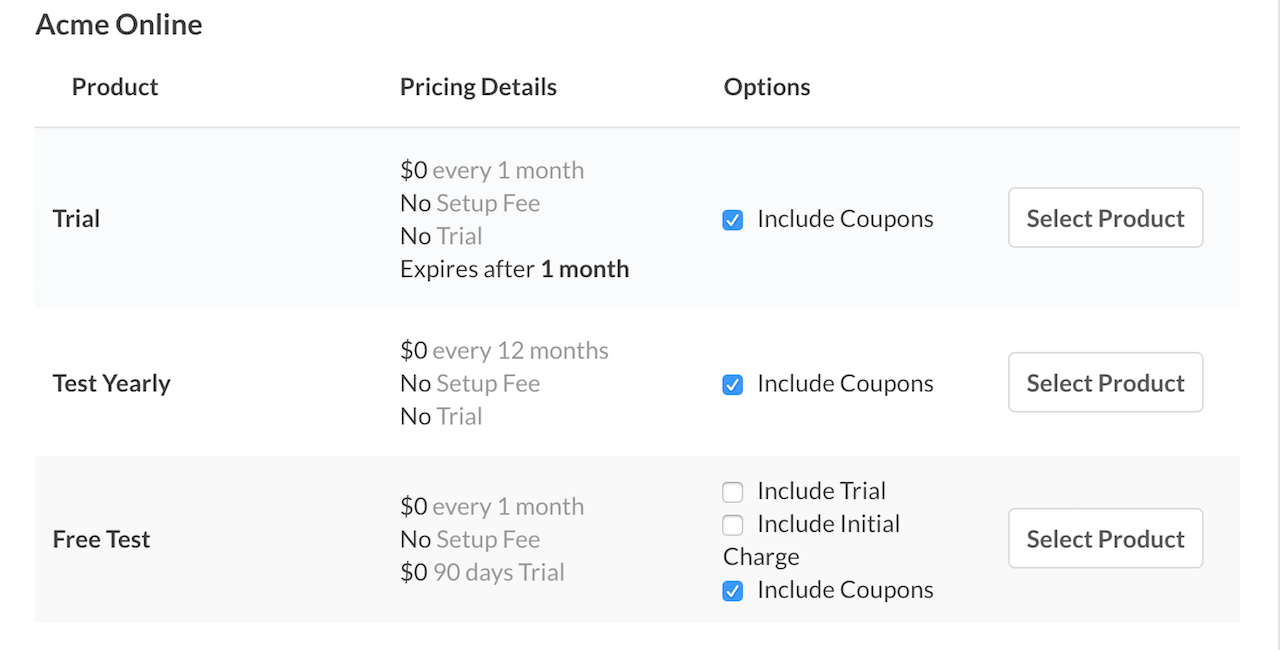
Task: Click Select Product for Test Yearly
Action: tap(1105, 382)
